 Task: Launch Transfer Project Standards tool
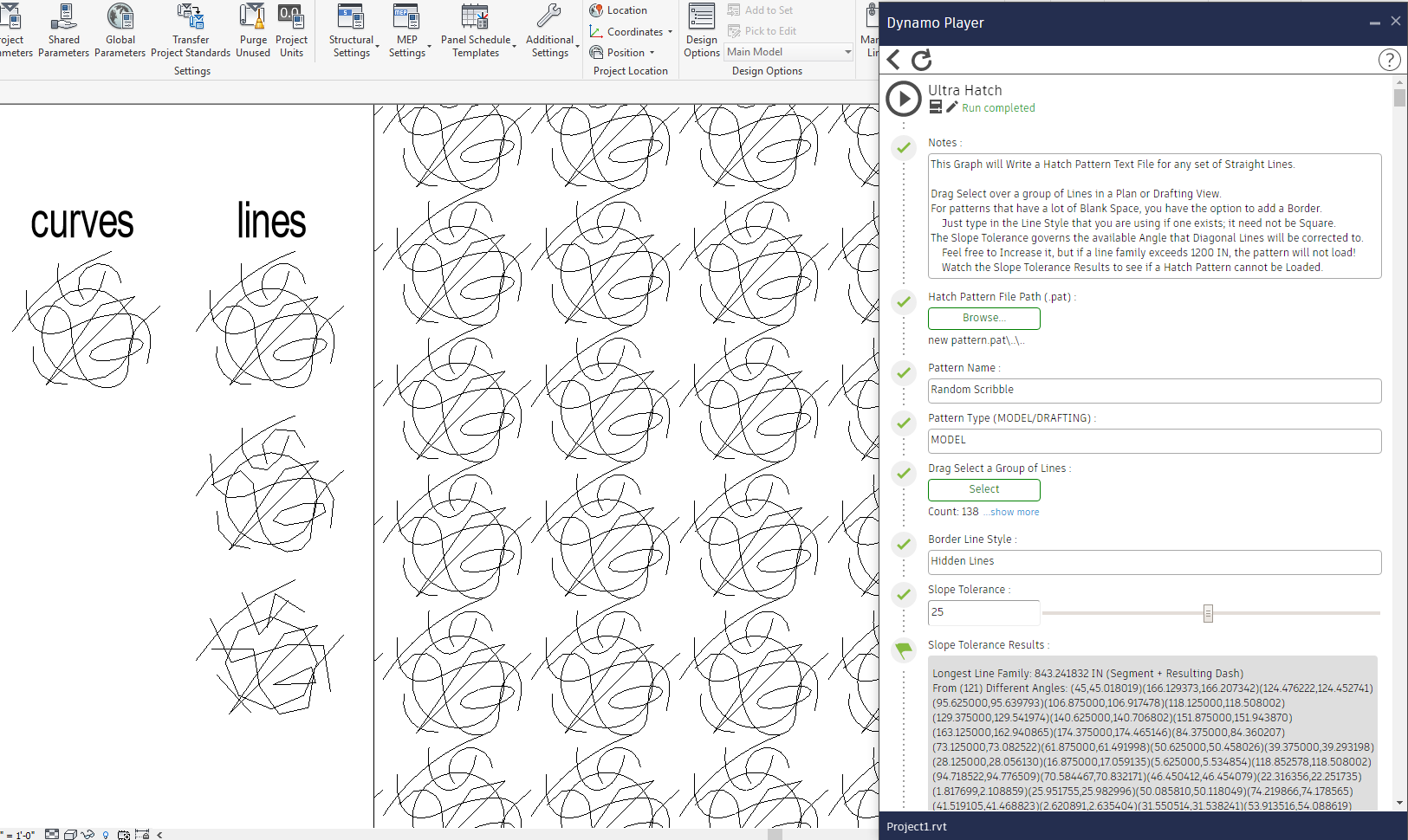[191, 30]
